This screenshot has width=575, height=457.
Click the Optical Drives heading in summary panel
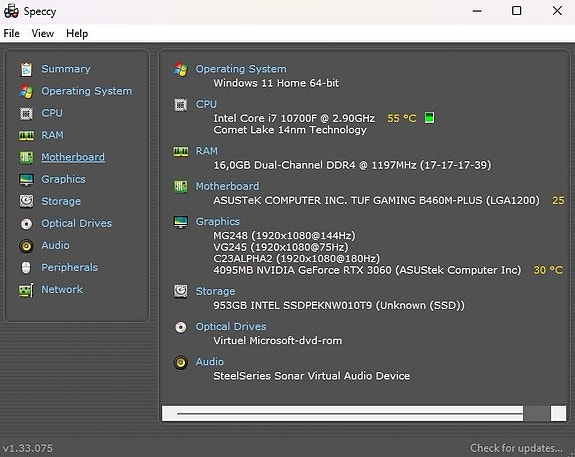tap(231, 326)
